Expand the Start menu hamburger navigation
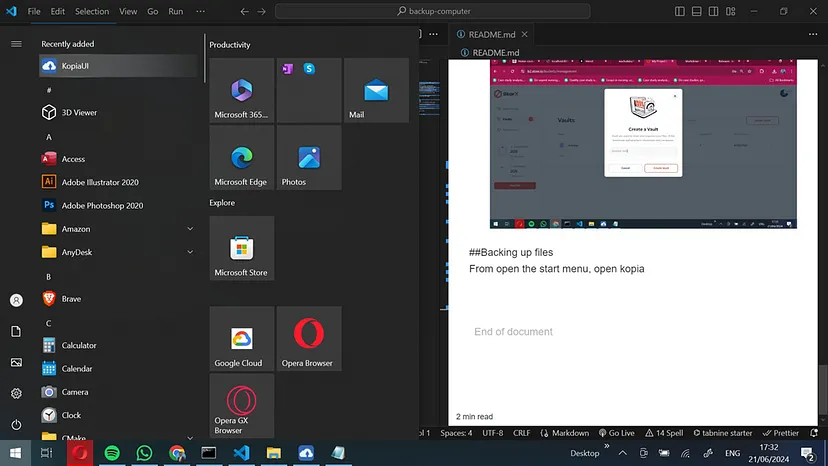828x466 pixels. click(x=16, y=44)
